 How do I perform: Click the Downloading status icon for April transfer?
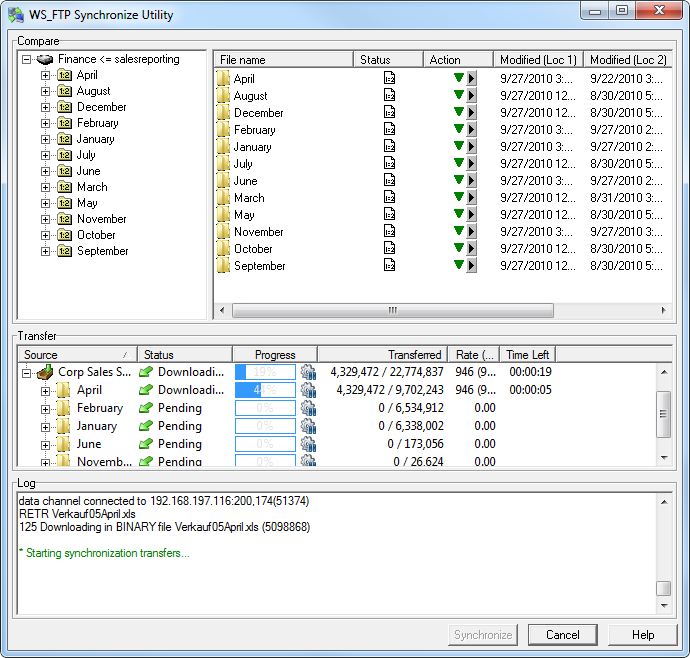(x=147, y=390)
